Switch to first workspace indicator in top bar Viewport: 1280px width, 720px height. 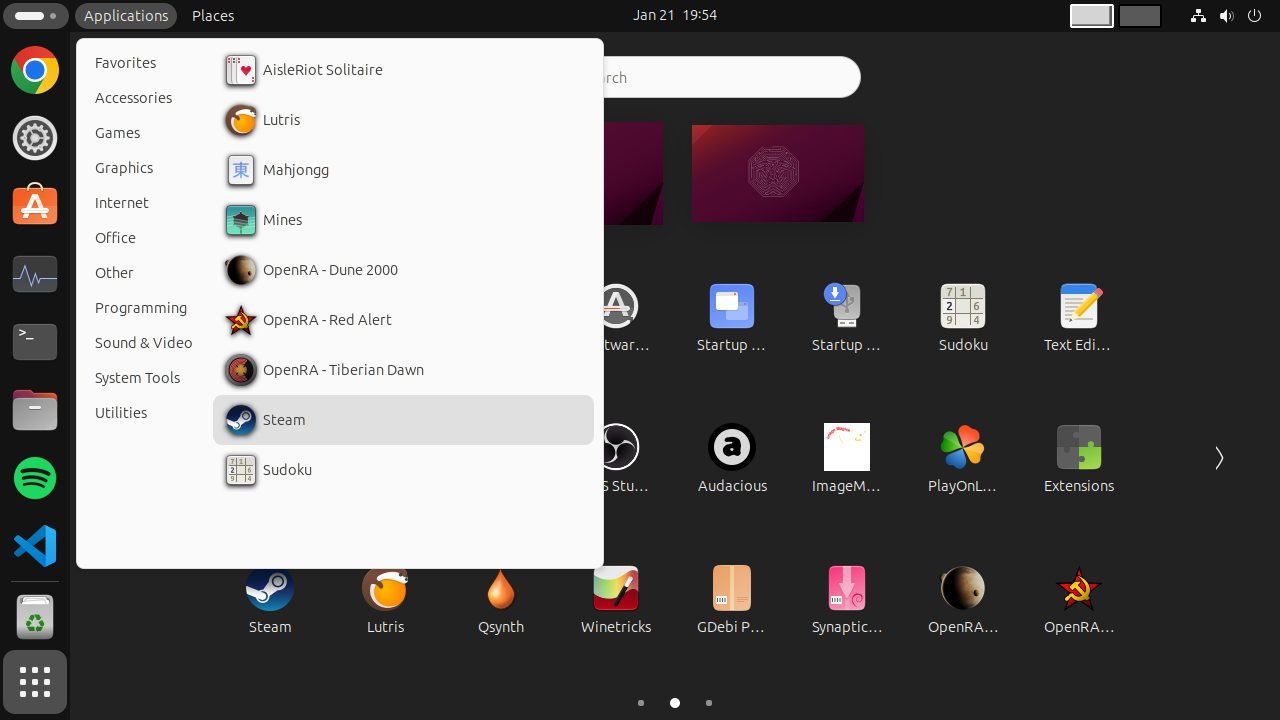pyautogui.click(x=1092, y=16)
